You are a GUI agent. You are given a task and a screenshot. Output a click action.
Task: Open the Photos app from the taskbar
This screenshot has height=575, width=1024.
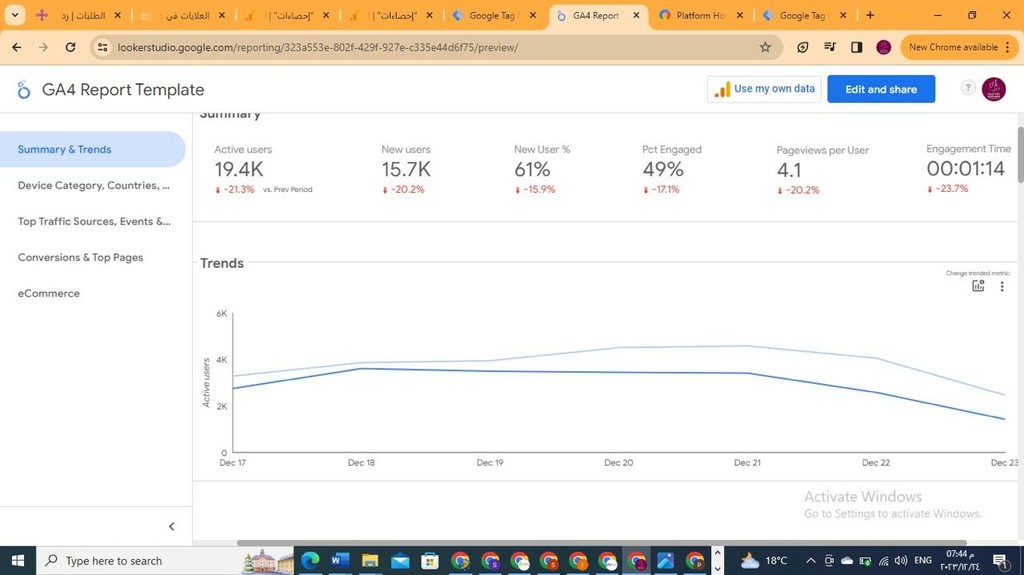665,561
